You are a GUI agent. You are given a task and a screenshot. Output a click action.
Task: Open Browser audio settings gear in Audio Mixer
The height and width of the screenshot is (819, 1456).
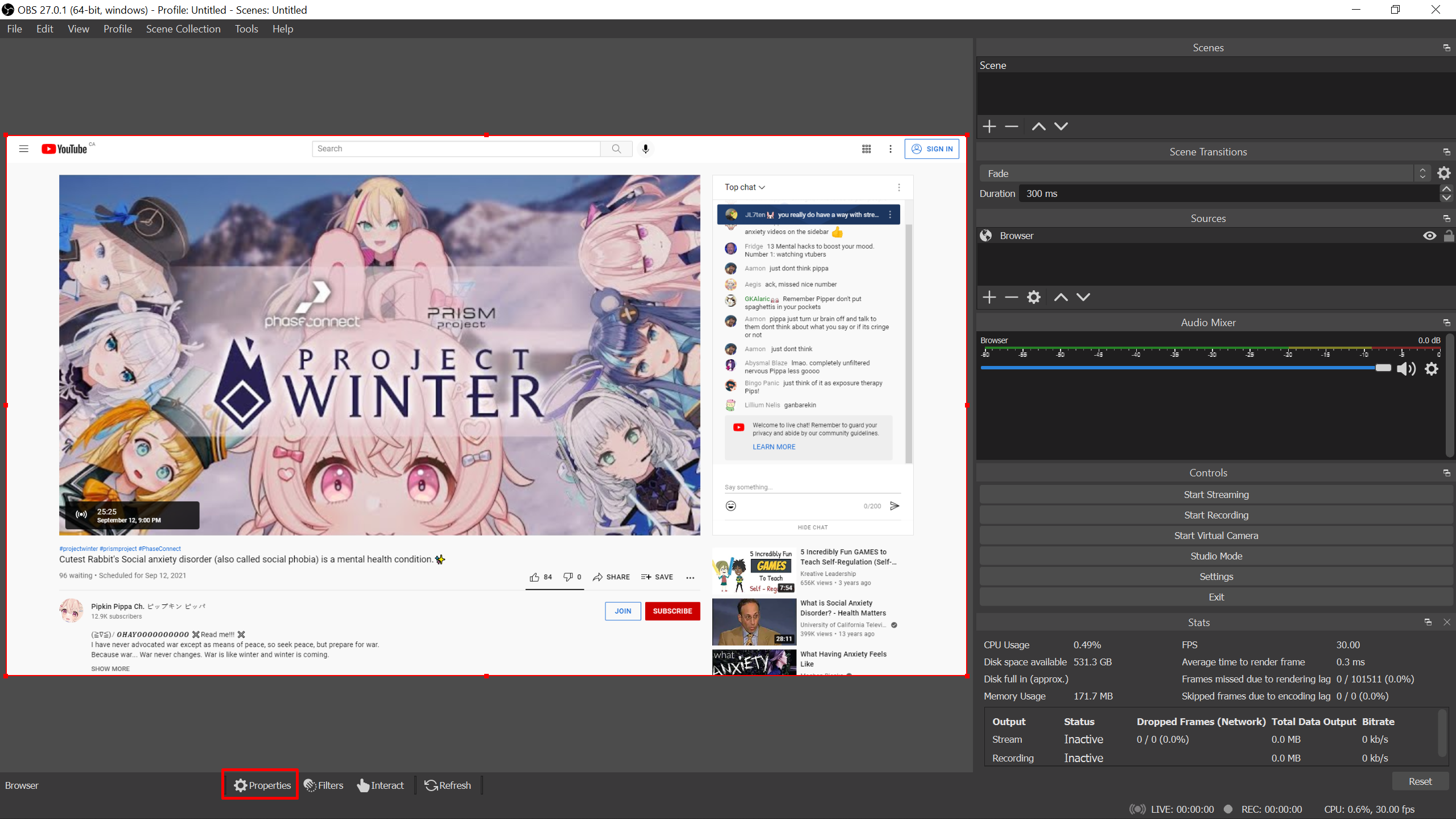[x=1432, y=369]
